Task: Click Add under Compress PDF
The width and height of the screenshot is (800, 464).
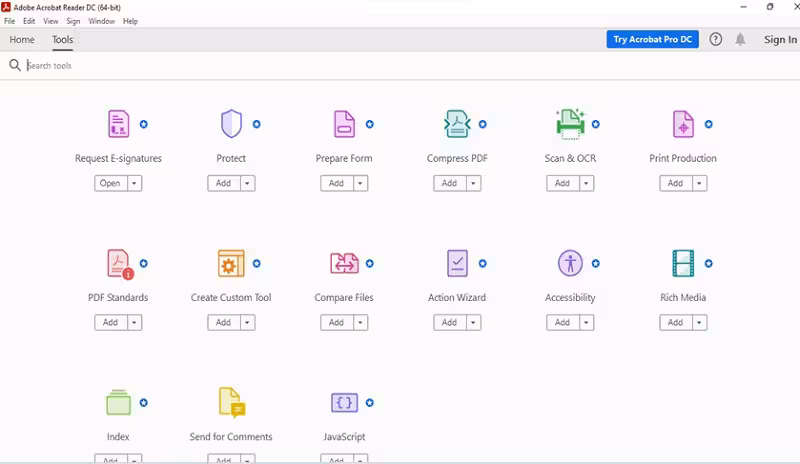Action: click(x=449, y=183)
